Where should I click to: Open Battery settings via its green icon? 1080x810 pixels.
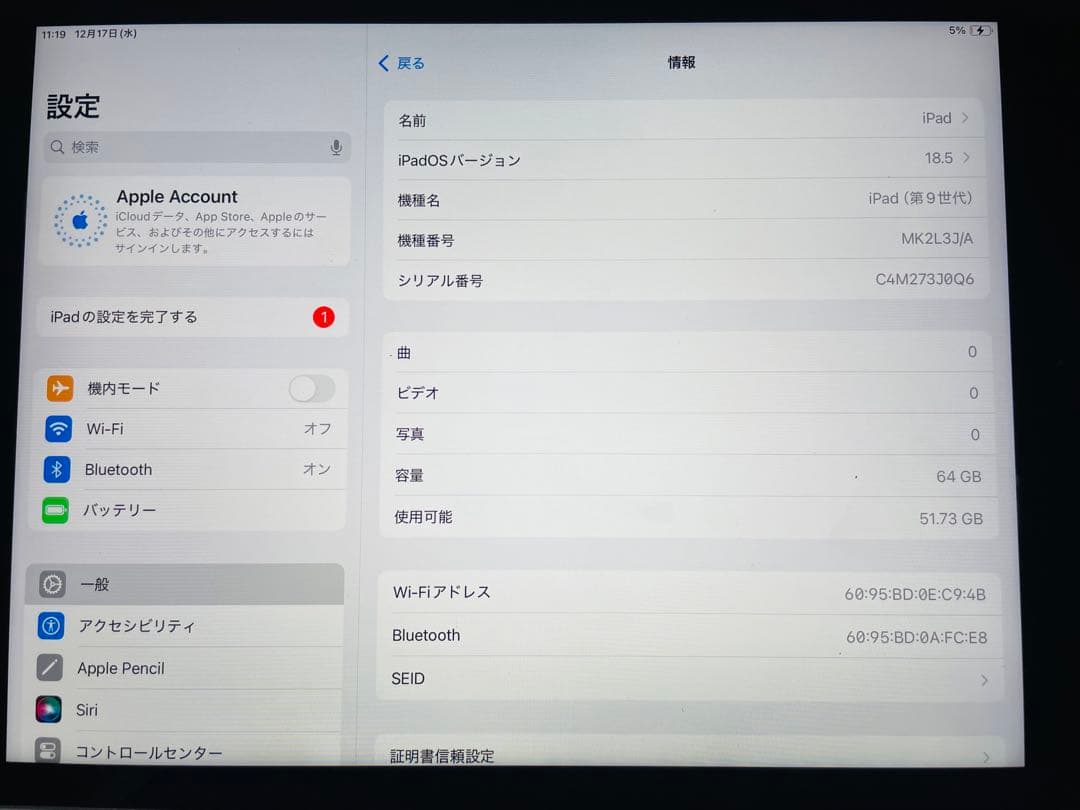point(59,510)
